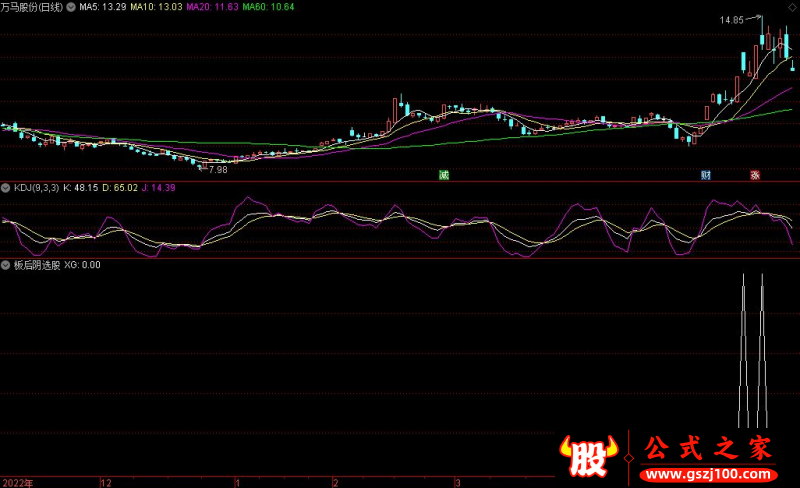Click the 7.98 low price annotation

[x=217, y=170]
